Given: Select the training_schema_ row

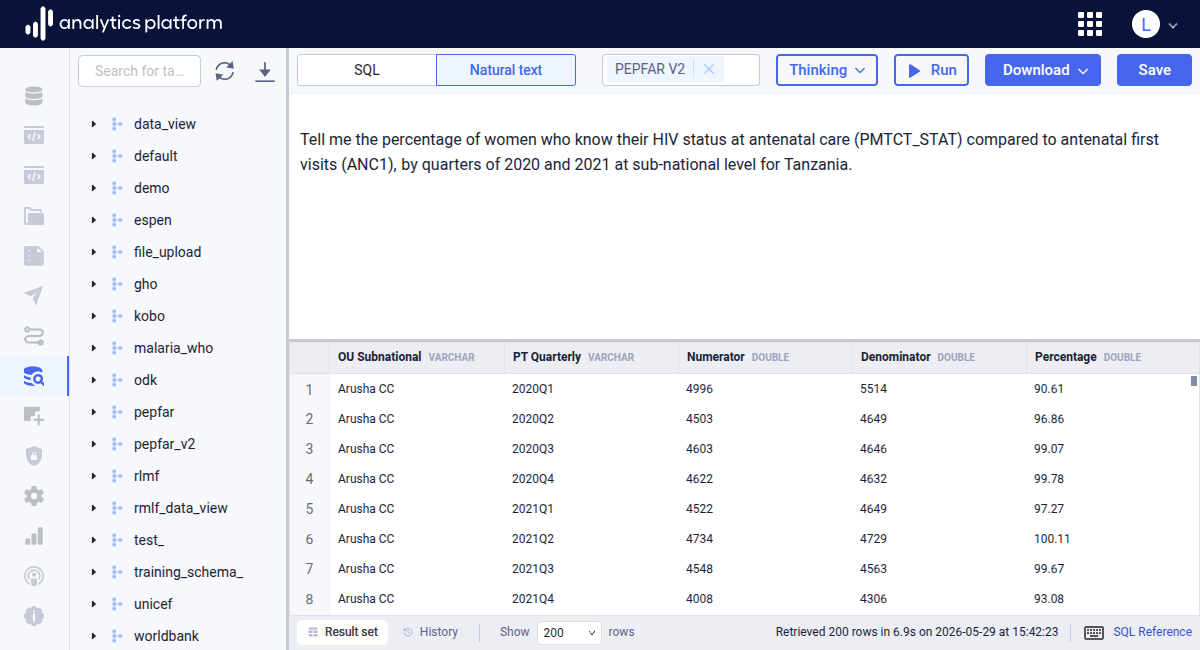Looking at the screenshot, I should (178, 572).
